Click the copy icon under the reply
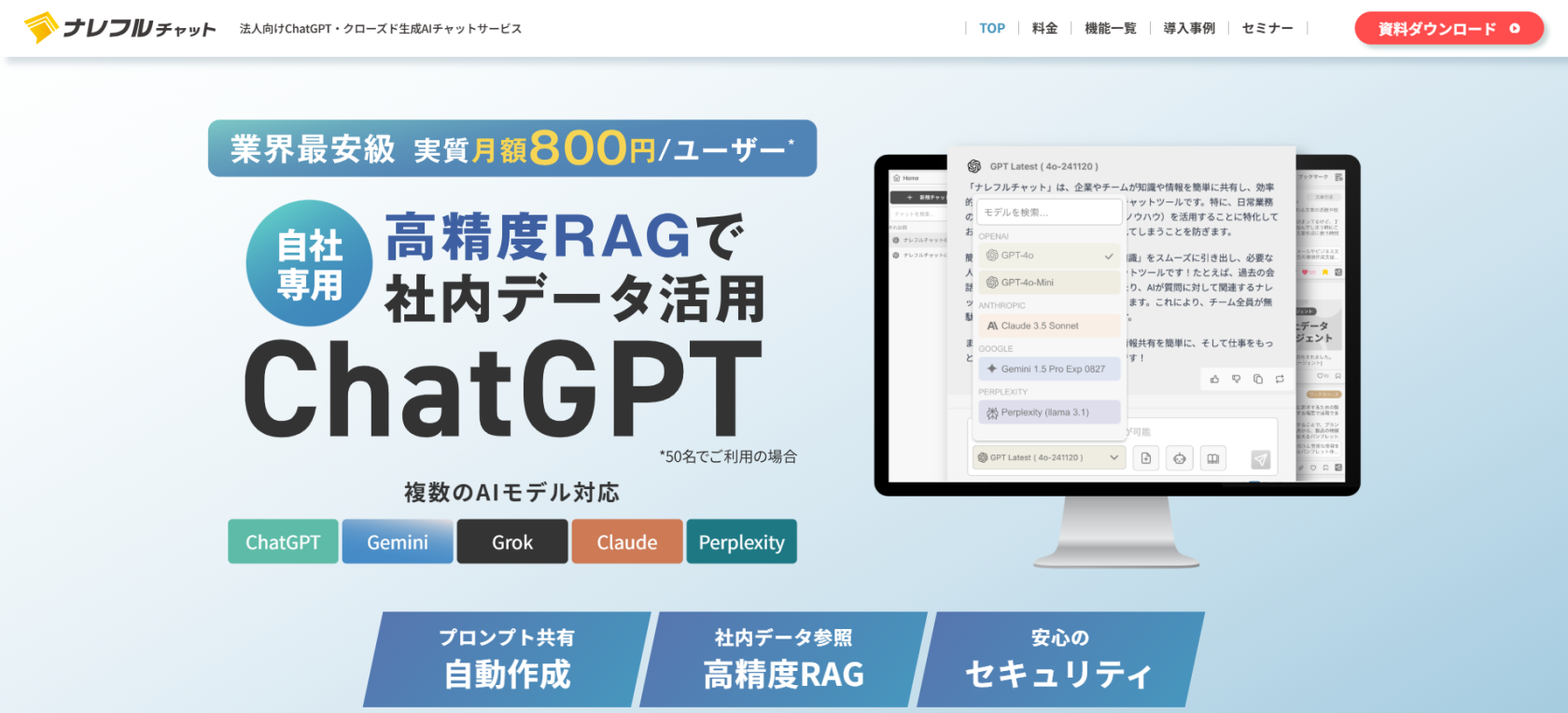1568x713 pixels. [1258, 379]
